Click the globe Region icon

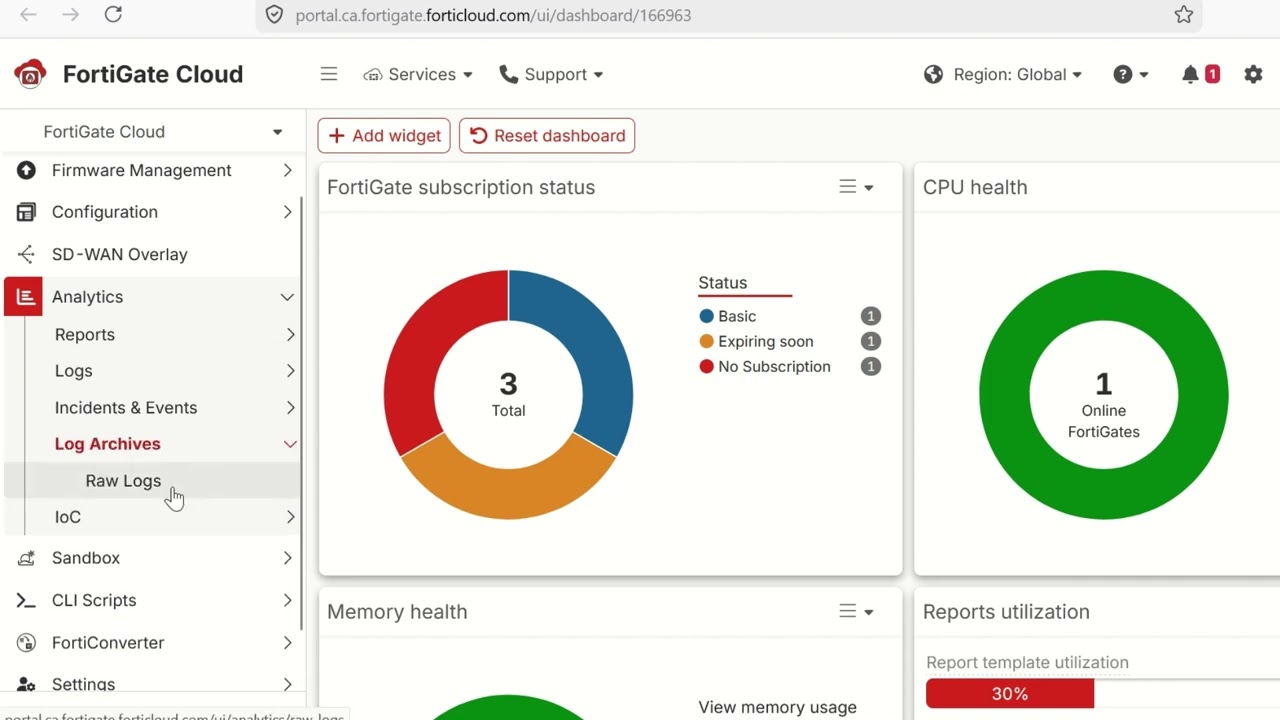click(x=933, y=74)
